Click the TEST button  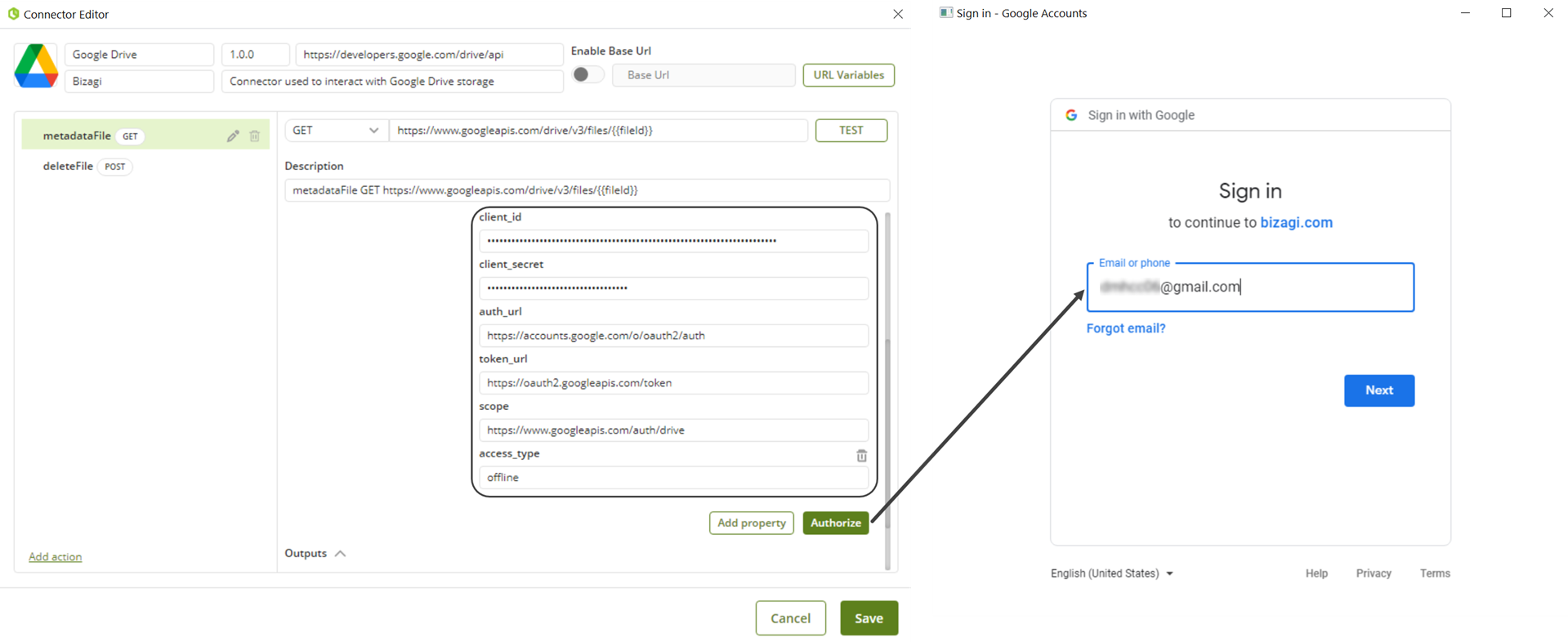pos(851,131)
